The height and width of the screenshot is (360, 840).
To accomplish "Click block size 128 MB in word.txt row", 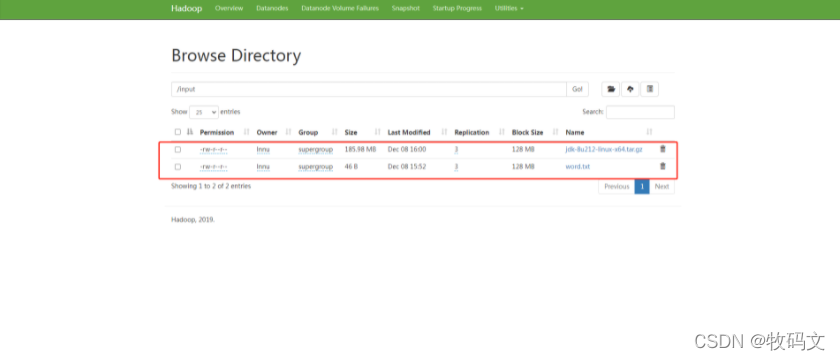I will point(523,167).
